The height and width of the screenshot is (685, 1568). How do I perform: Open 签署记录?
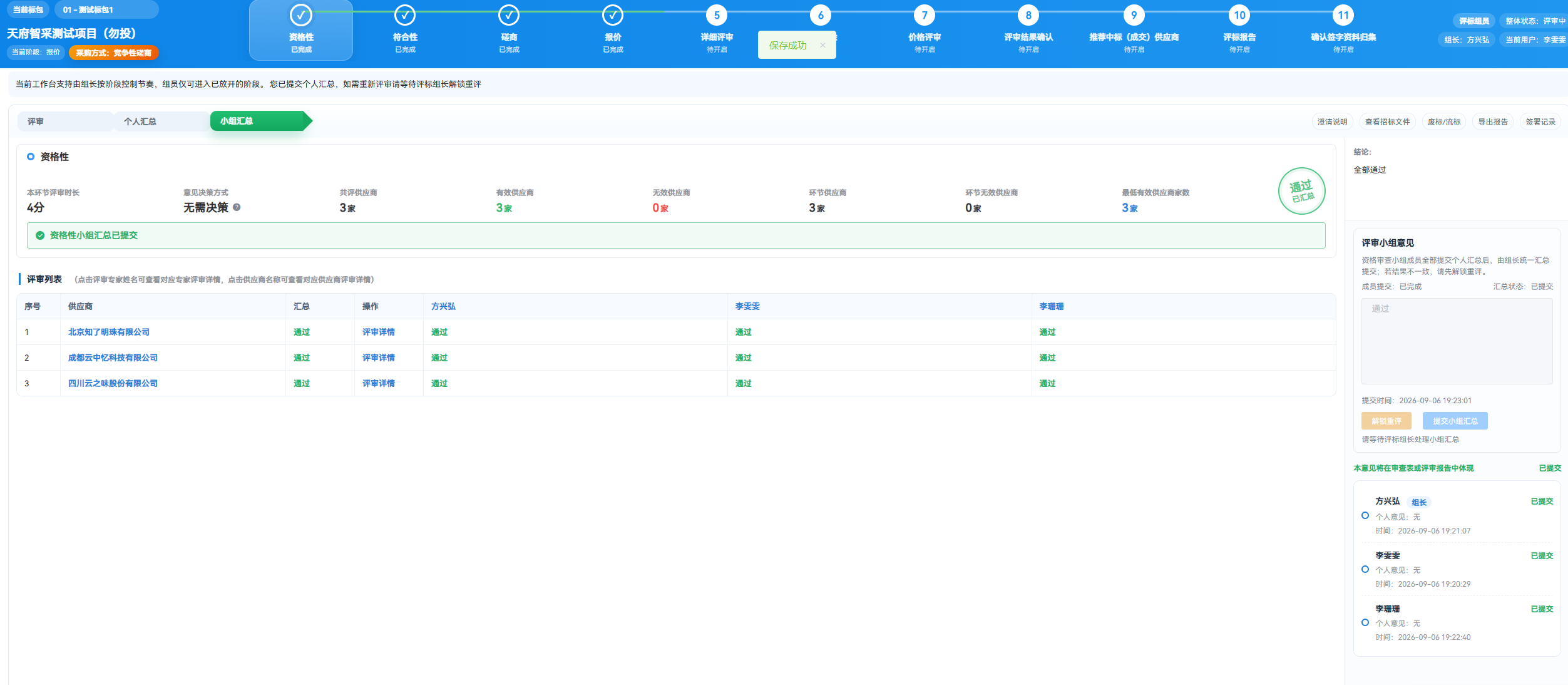(x=1540, y=122)
